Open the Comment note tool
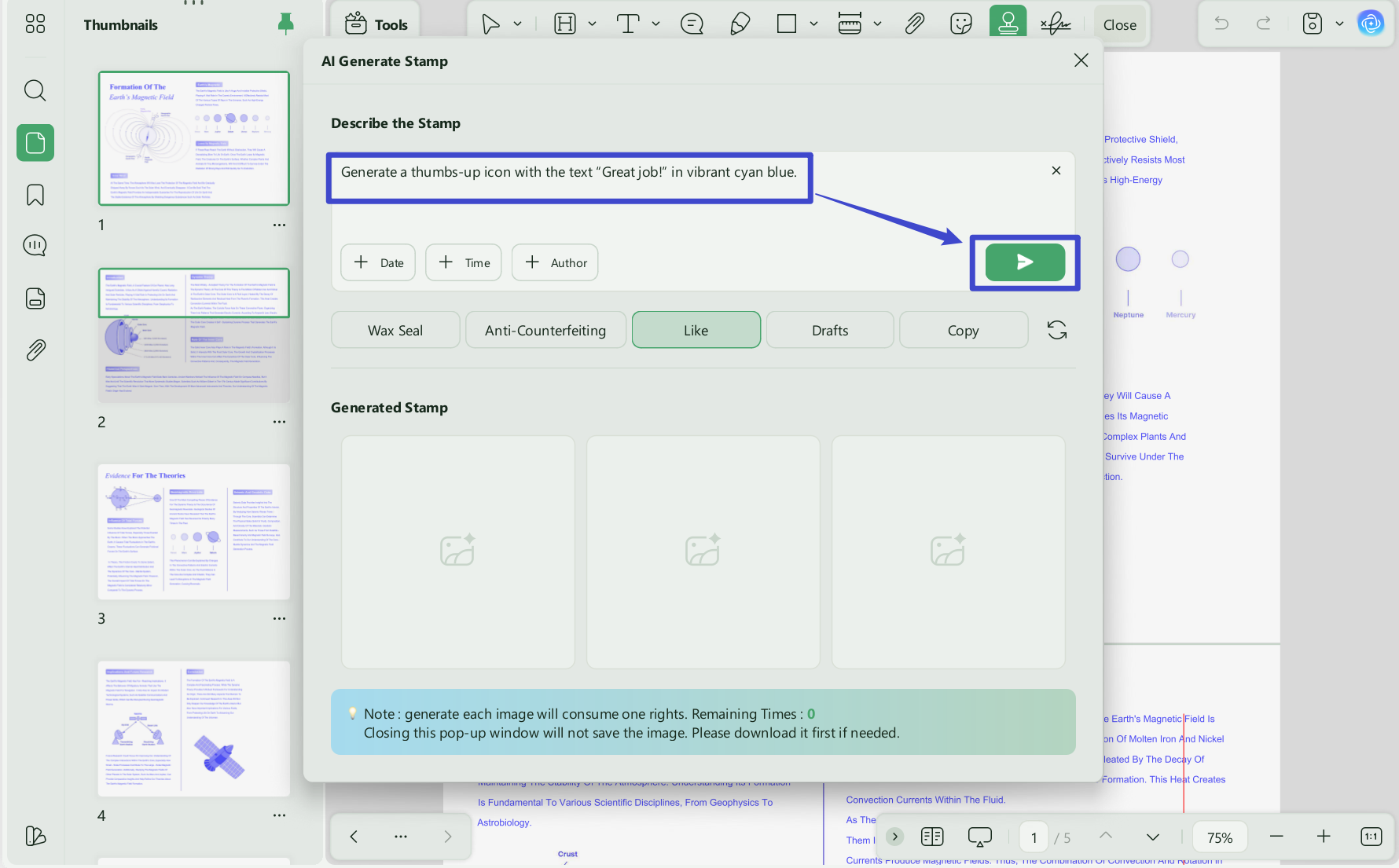Screen dimensions: 1399x868 point(692,24)
